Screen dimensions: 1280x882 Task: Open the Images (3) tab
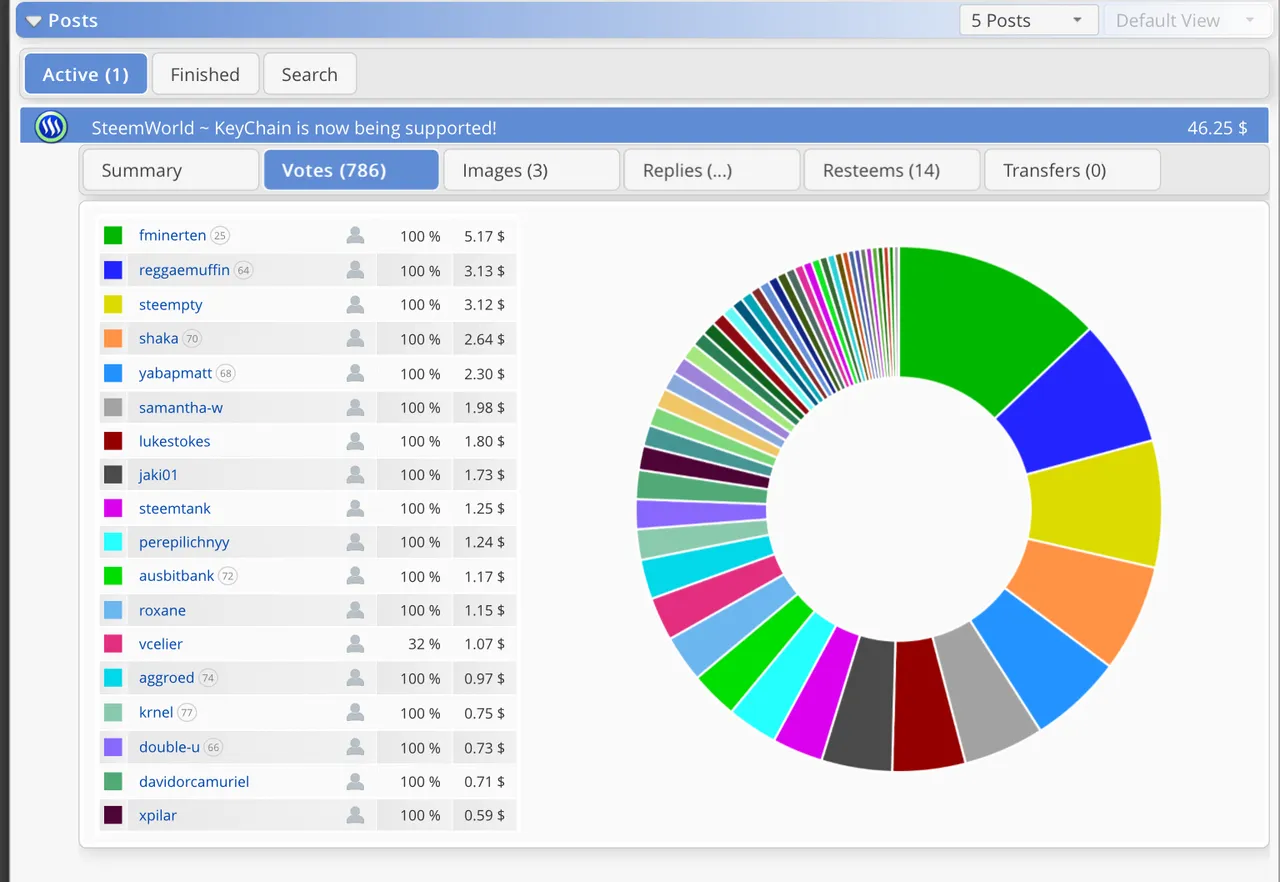(x=531, y=170)
